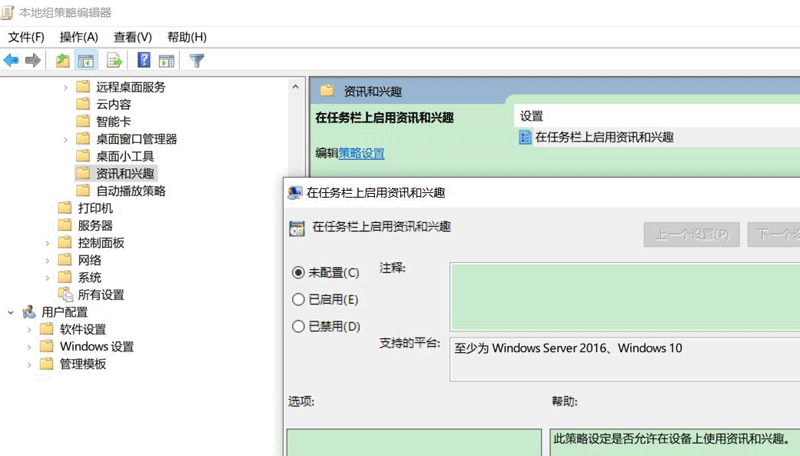The image size is (800, 456).
Task: Click the tree panel scroll-up arrow
Action: click(x=296, y=87)
